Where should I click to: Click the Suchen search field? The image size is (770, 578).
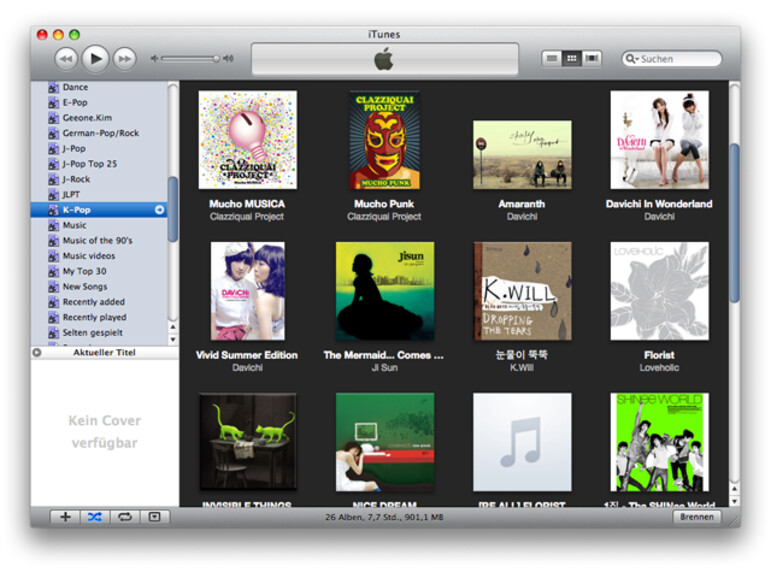click(x=671, y=59)
